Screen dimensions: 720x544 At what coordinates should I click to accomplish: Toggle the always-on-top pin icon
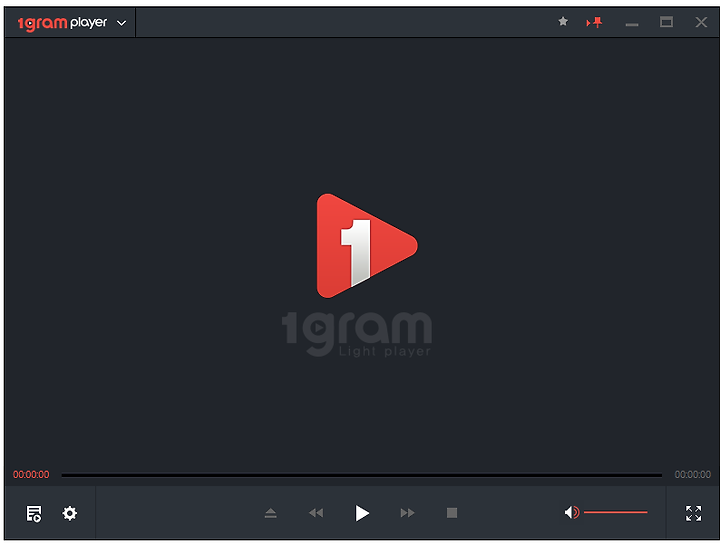(594, 22)
